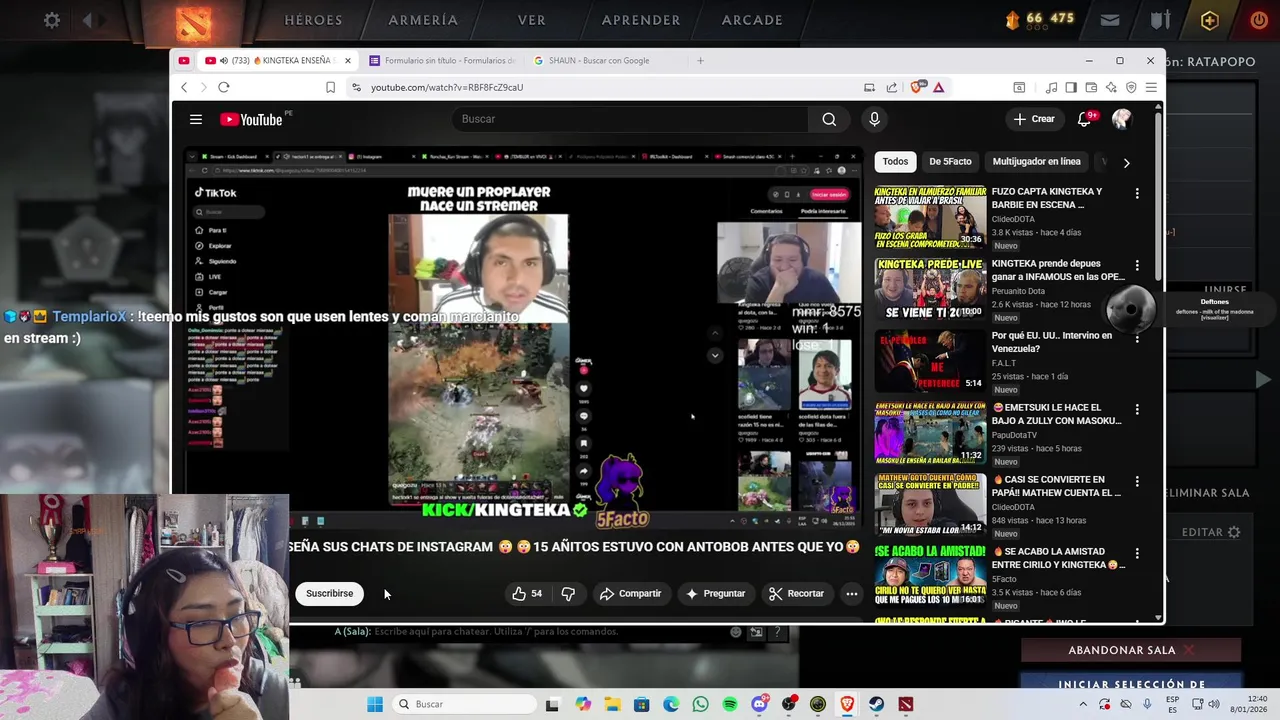Open the YouTube account avatar menu

coord(1121,119)
